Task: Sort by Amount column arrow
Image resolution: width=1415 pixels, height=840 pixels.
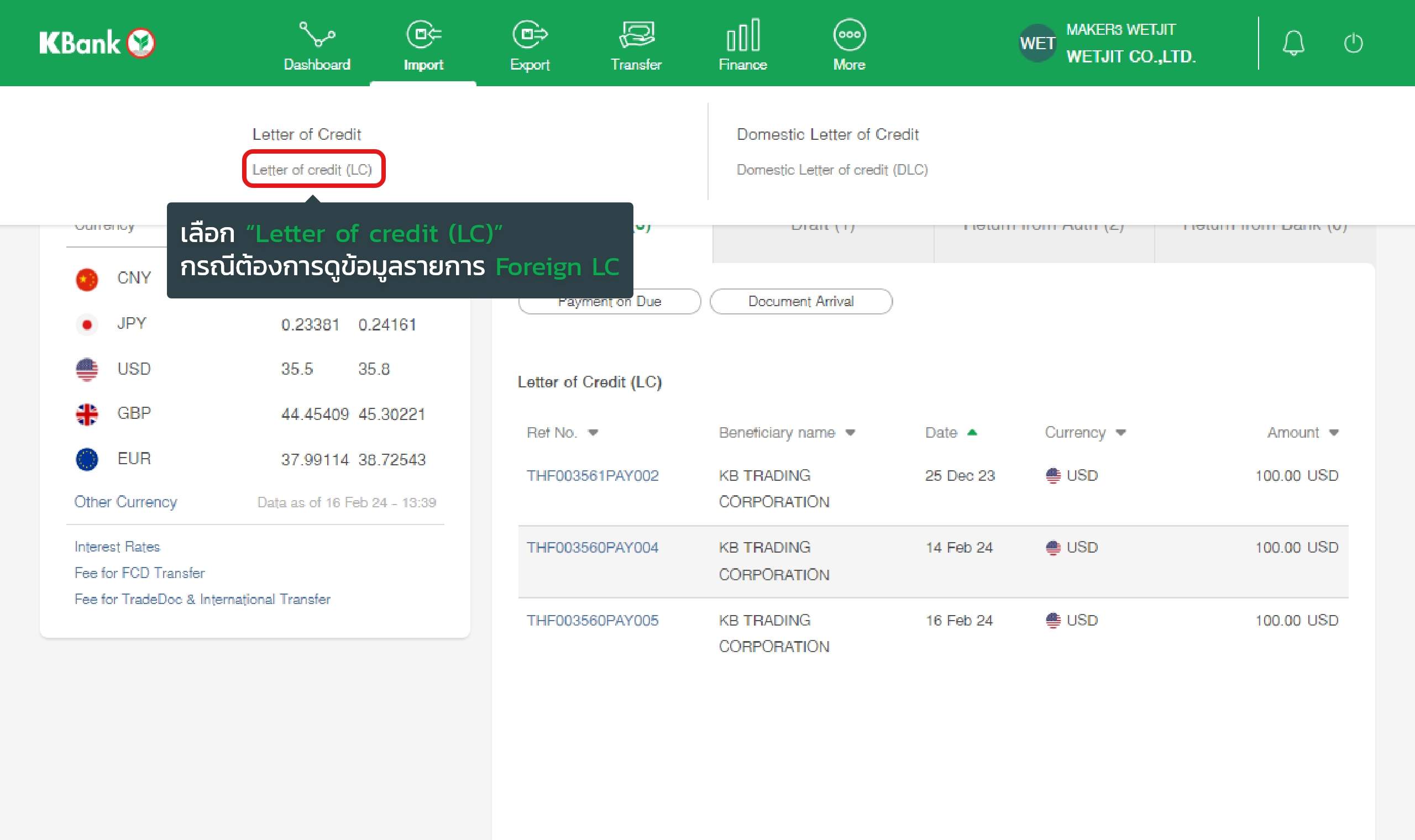Action: point(1334,433)
